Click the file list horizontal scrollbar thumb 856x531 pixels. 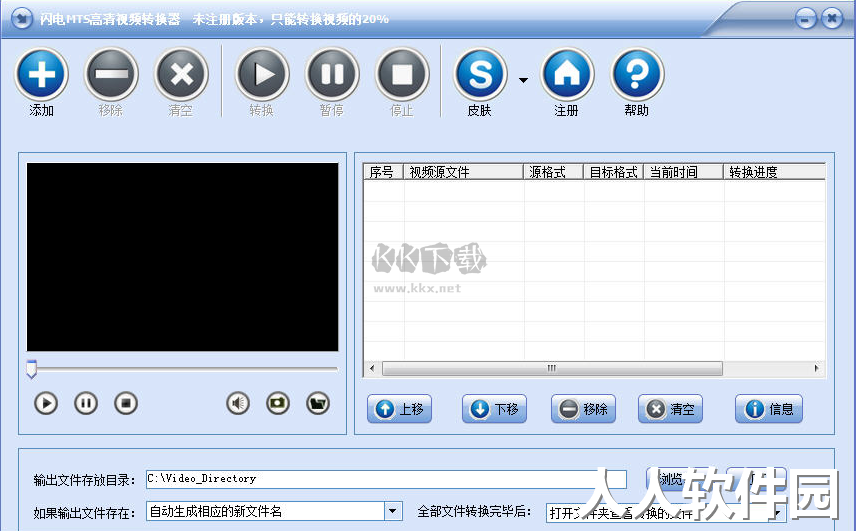(x=552, y=368)
